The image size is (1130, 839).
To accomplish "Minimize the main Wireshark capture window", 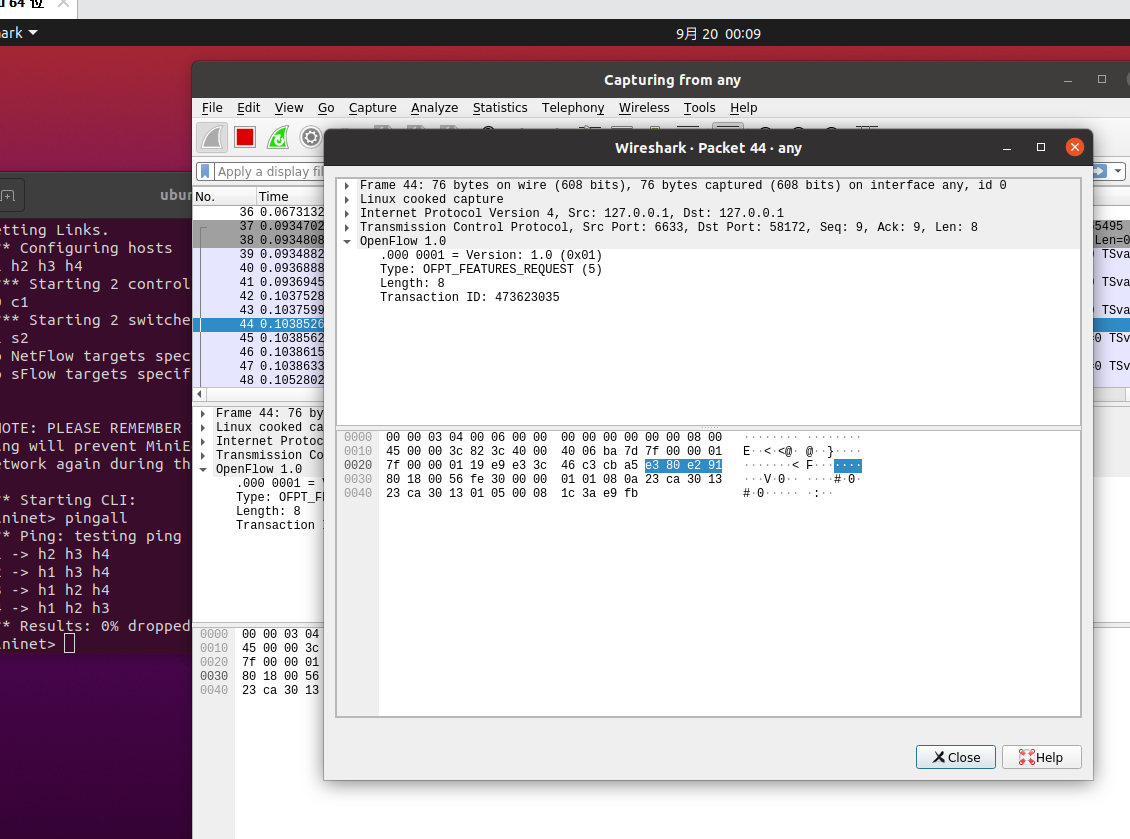I will point(1068,80).
